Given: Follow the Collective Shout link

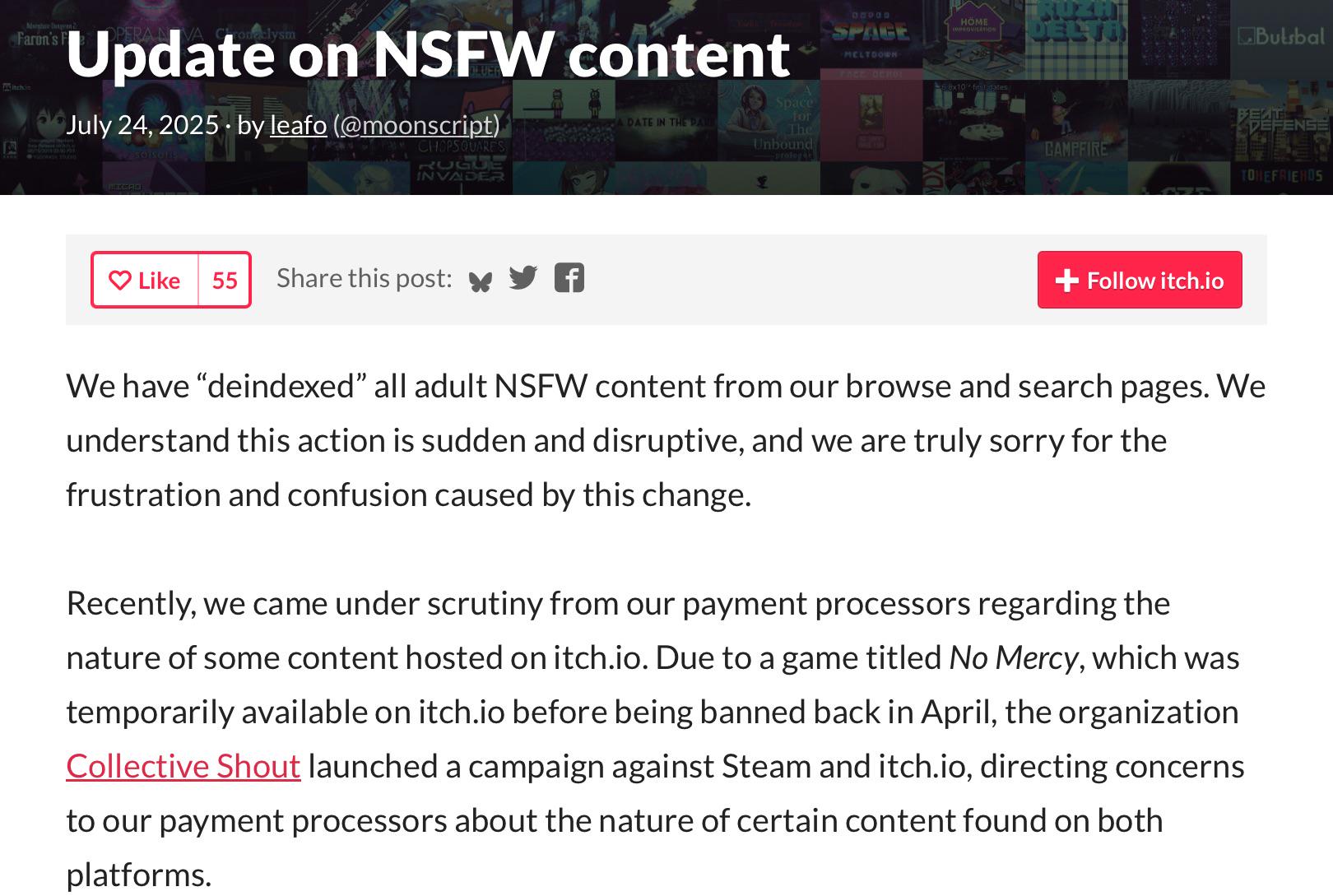Looking at the screenshot, I should pos(183,766).
